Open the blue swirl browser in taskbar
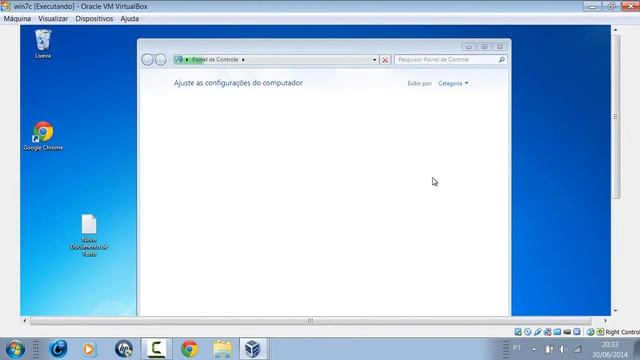The image size is (640, 360). coord(58,349)
